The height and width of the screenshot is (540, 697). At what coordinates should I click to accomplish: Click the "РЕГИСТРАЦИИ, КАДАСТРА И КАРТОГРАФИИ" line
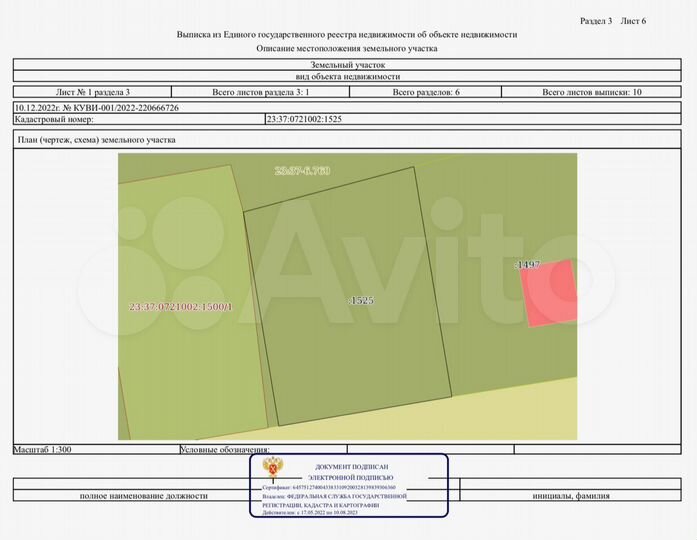click(x=320, y=505)
